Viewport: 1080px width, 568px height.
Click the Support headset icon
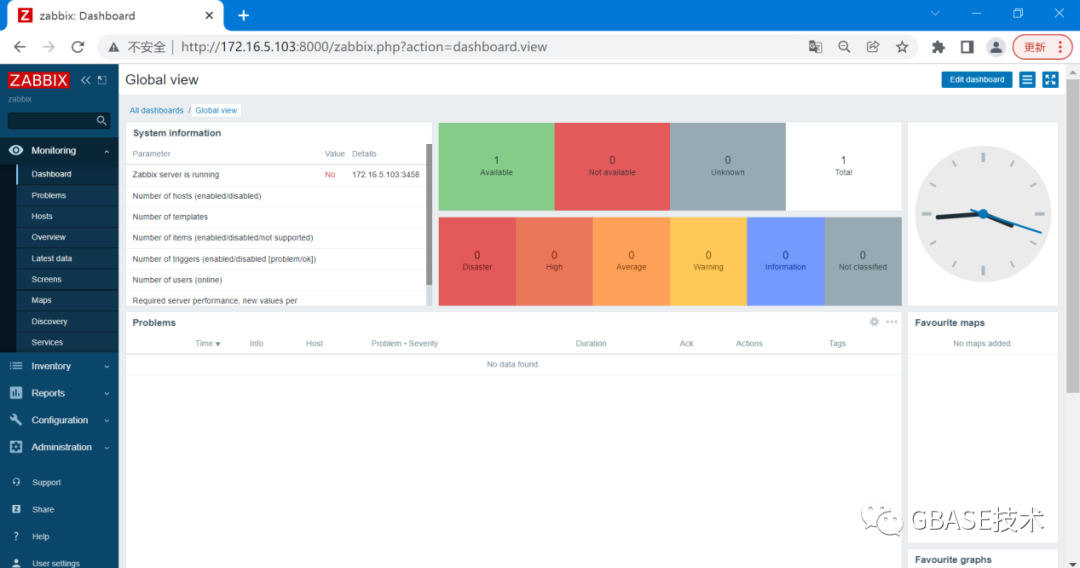(x=16, y=482)
